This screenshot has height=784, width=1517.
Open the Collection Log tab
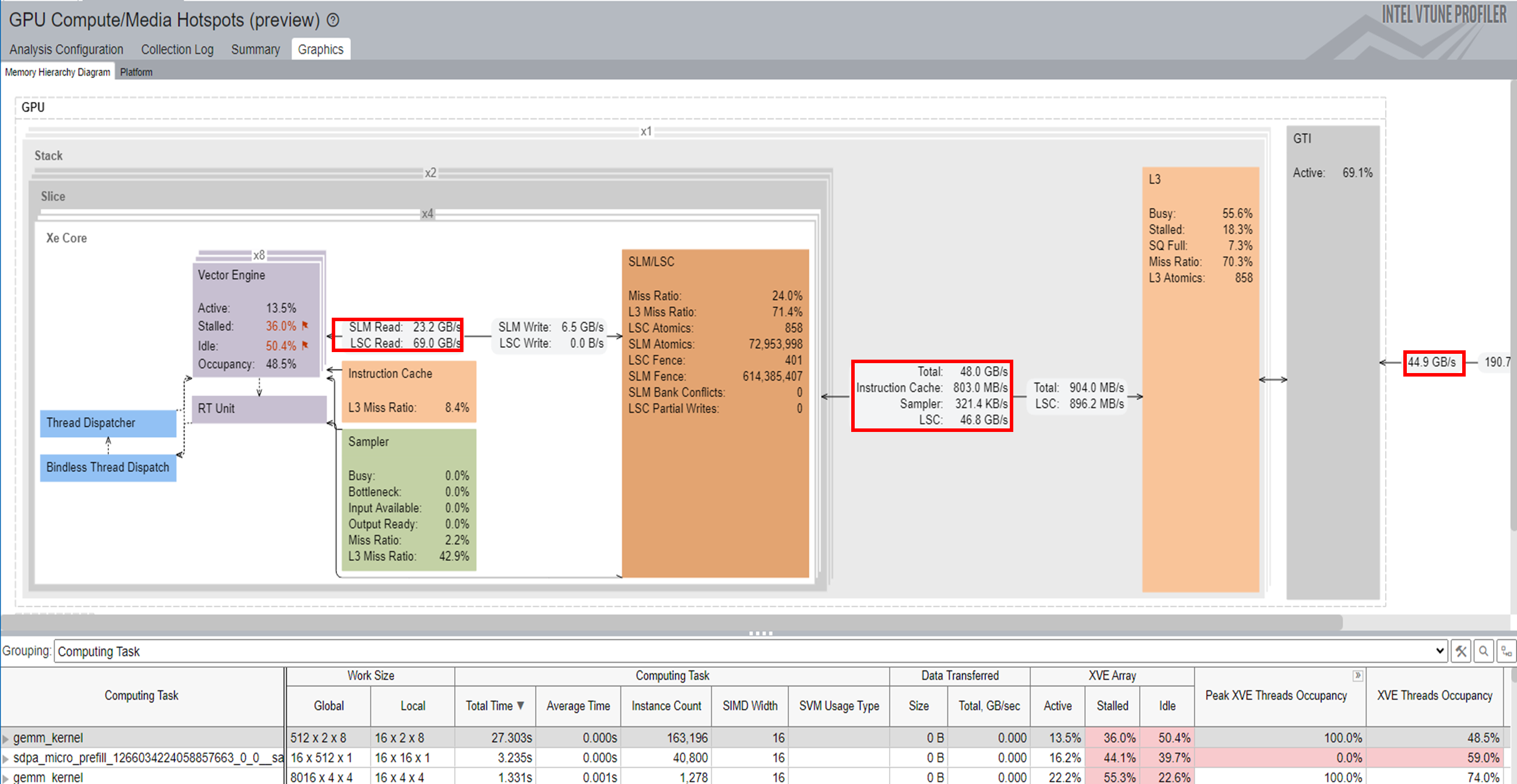(177, 50)
